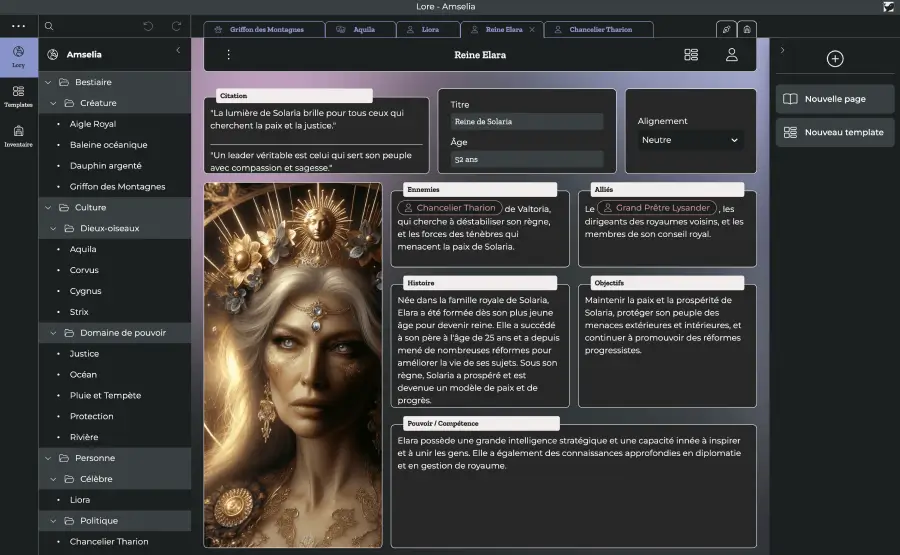
Task: Click the redo arrow icon
Action: point(176,26)
